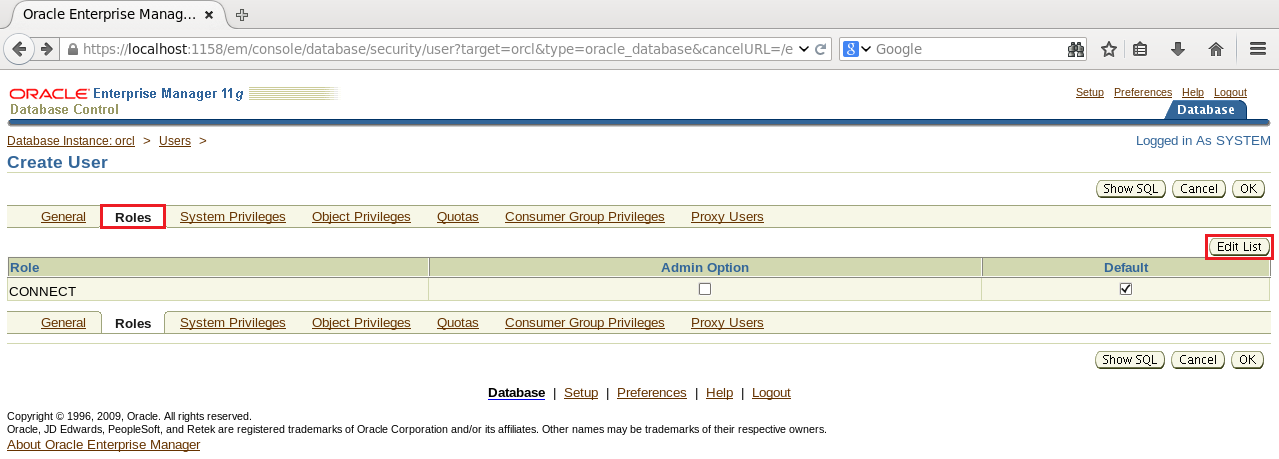Click the Database tab at top right
Image resolution: width=1279 pixels, height=459 pixels.
[x=1206, y=110]
